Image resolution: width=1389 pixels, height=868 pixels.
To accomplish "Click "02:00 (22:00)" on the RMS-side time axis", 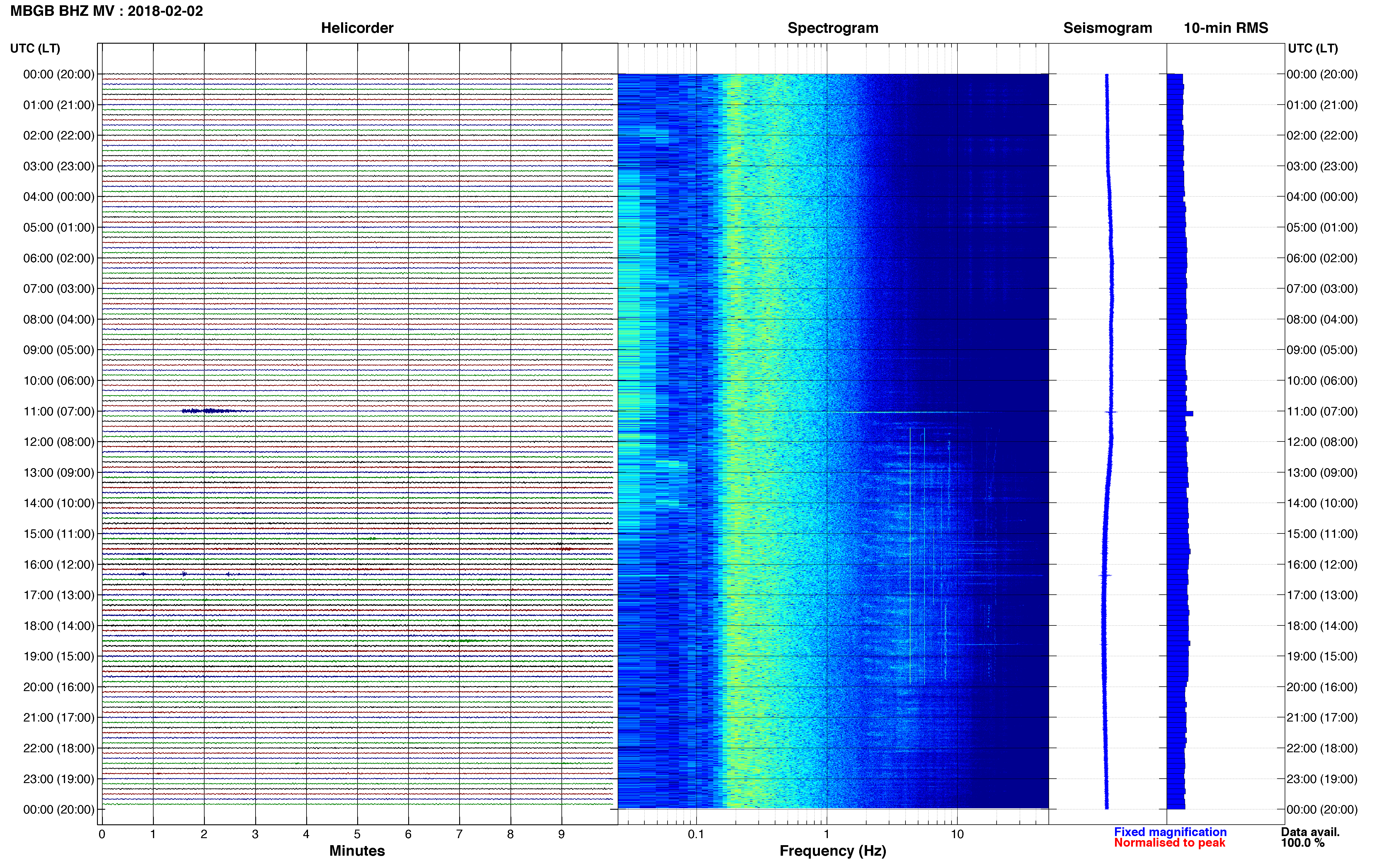I will pos(1322,135).
